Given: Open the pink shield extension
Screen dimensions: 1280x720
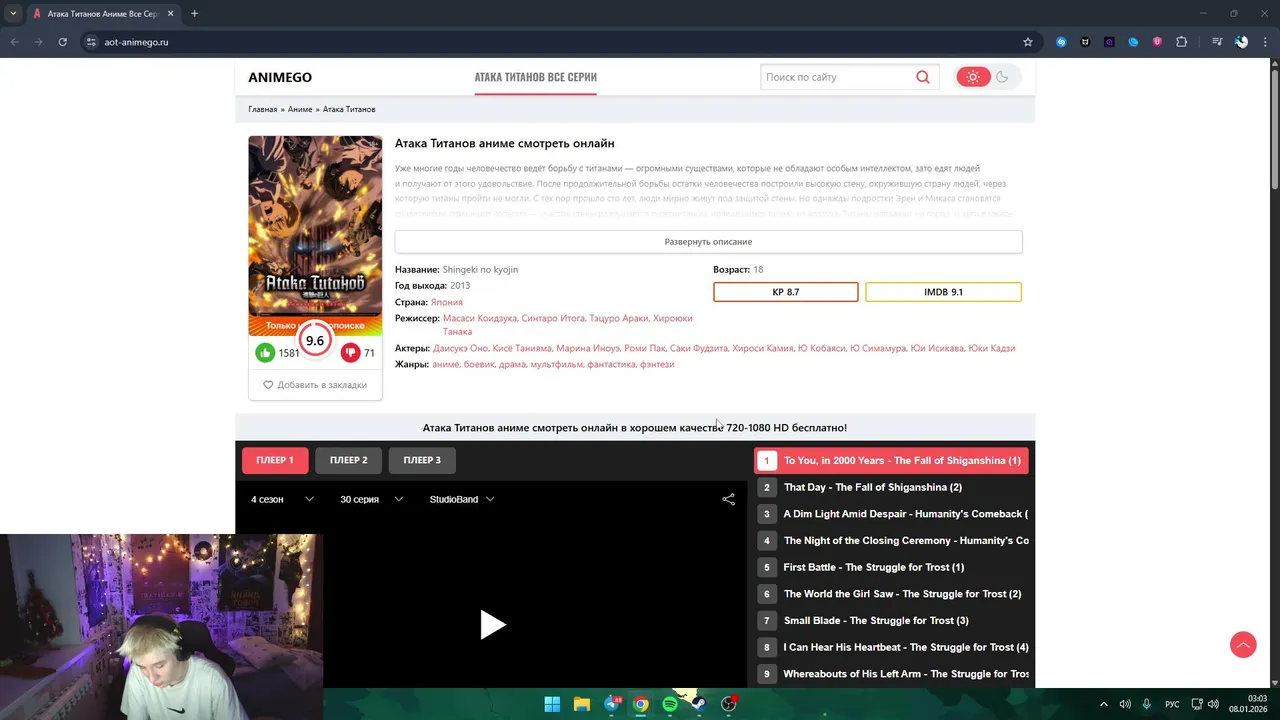Looking at the screenshot, I should point(1157,42).
